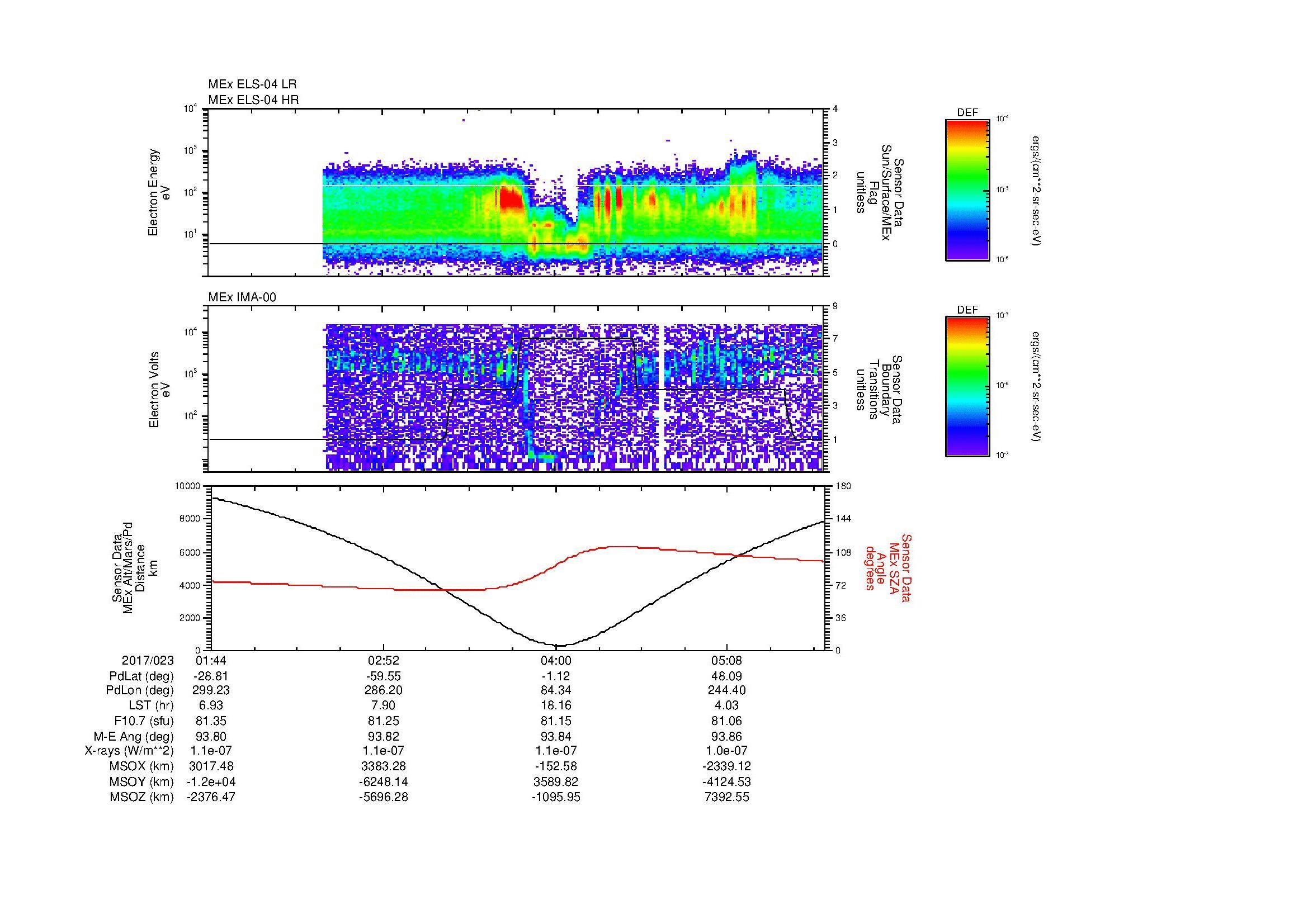1308x924 pixels.
Task: Click the M-E Ang value '93.80'
Action: (211, 736)
